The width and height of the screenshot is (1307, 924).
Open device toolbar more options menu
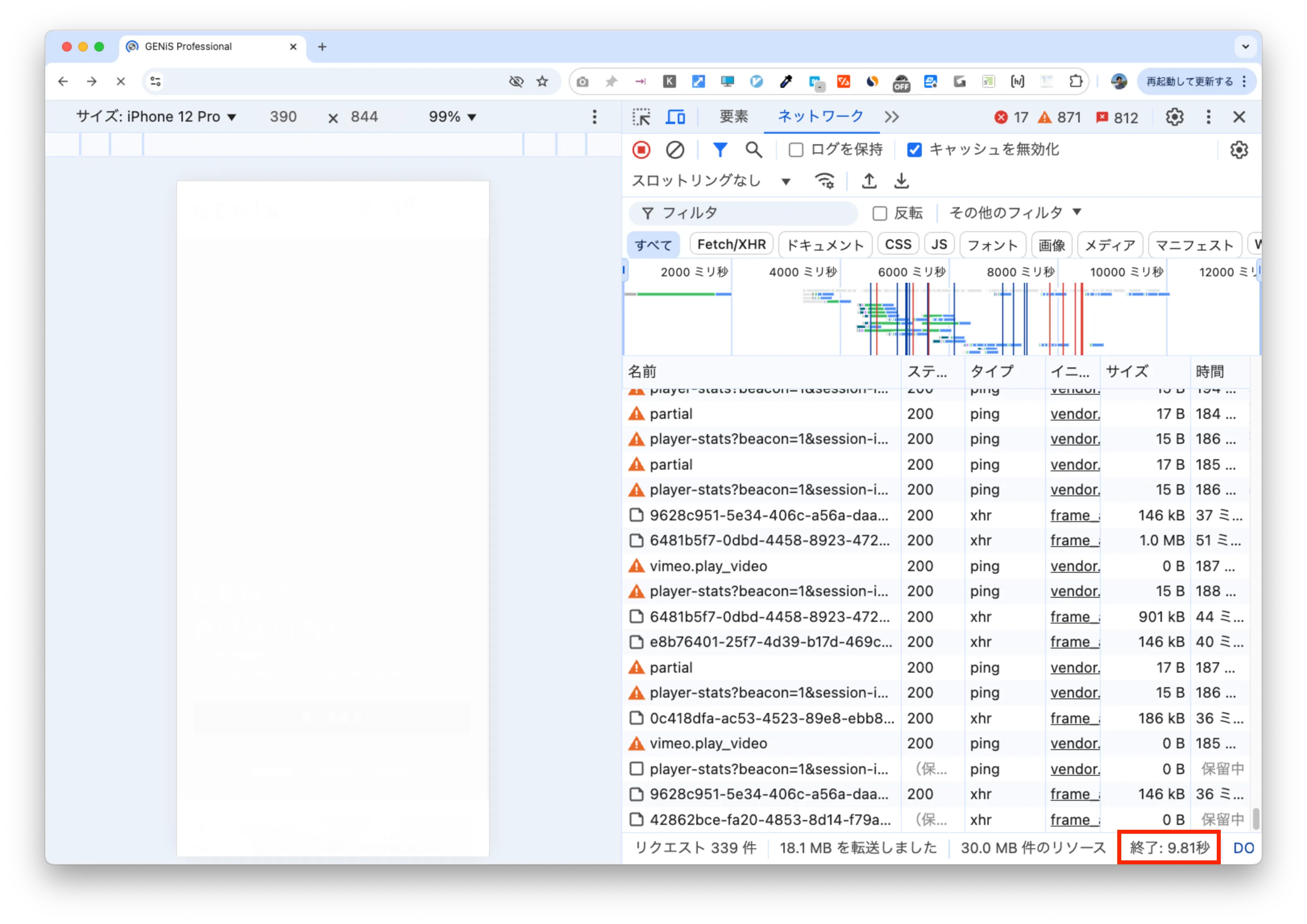click(x=594, y=117)
